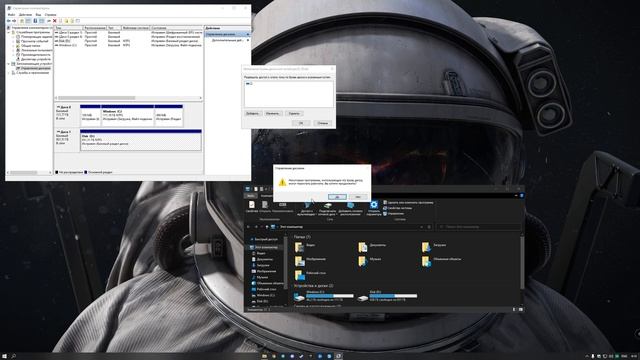Open the Изображения folder in Explorer main pane
Viewport: 640px width, 360px height.
[310, 260]
